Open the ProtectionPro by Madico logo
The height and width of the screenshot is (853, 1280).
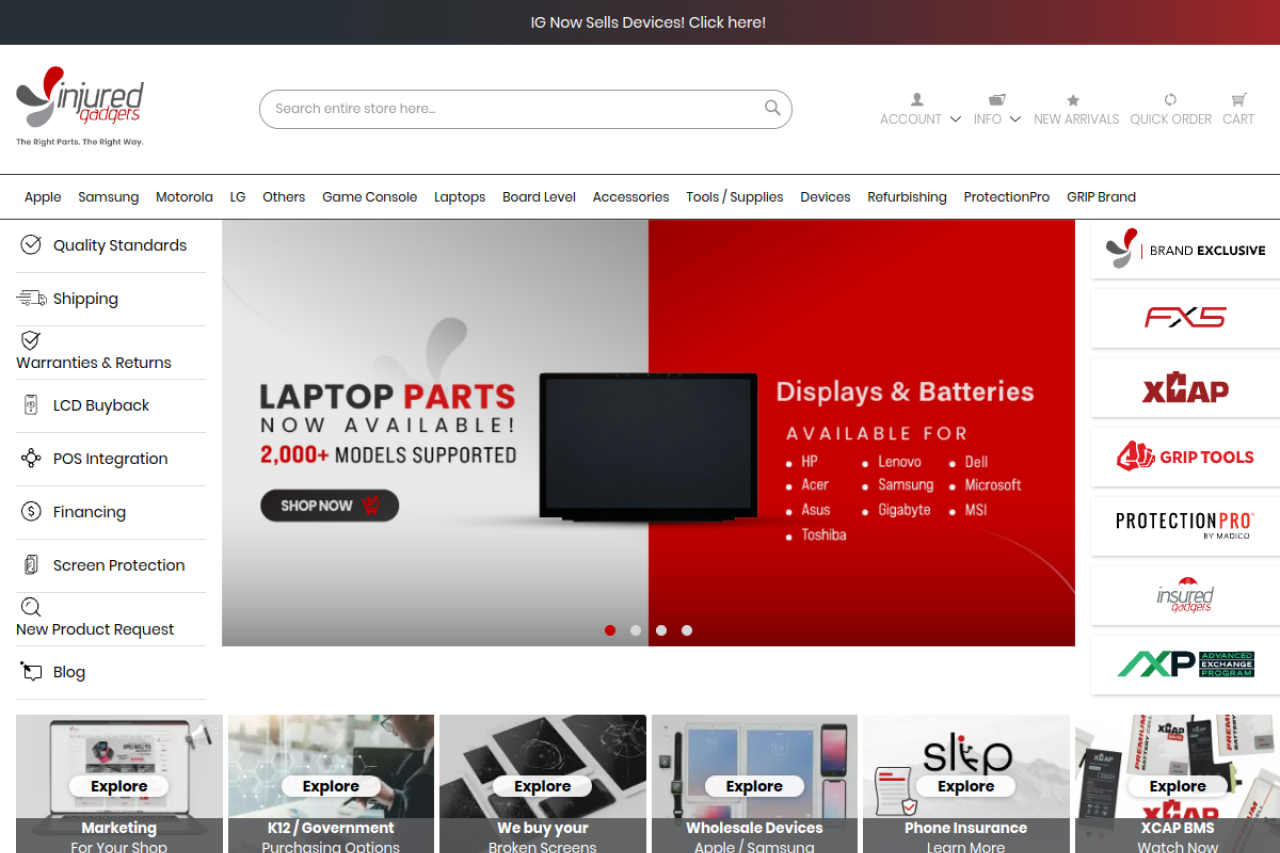click(x=1185, y=526)
